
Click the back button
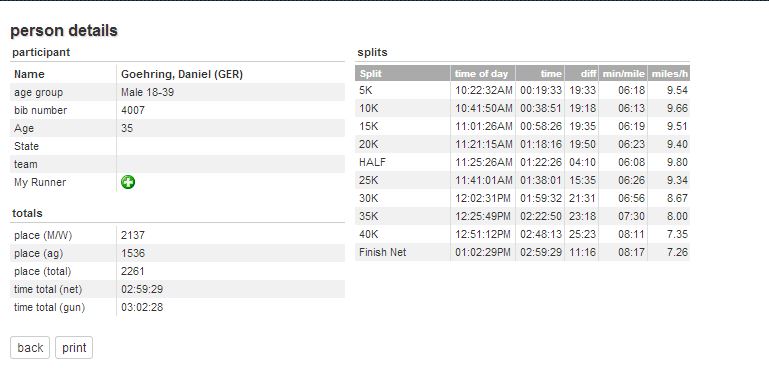click(x=30, y=348)
